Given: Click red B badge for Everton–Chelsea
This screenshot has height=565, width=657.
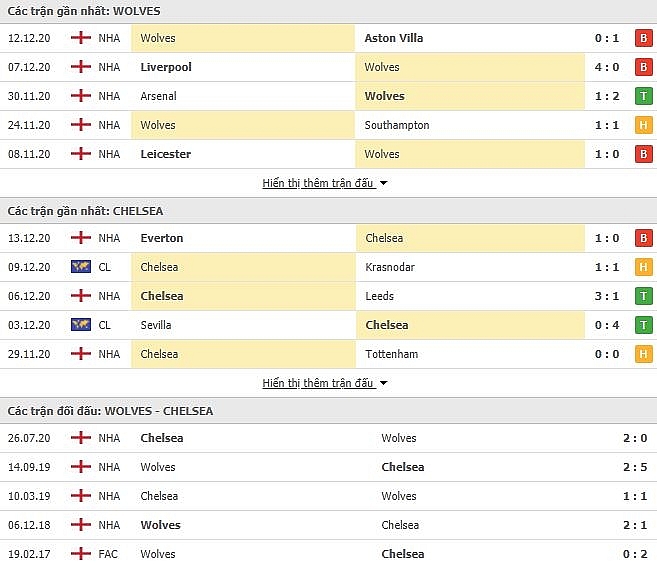Looking at the screenshot, I should coord(644,238).
